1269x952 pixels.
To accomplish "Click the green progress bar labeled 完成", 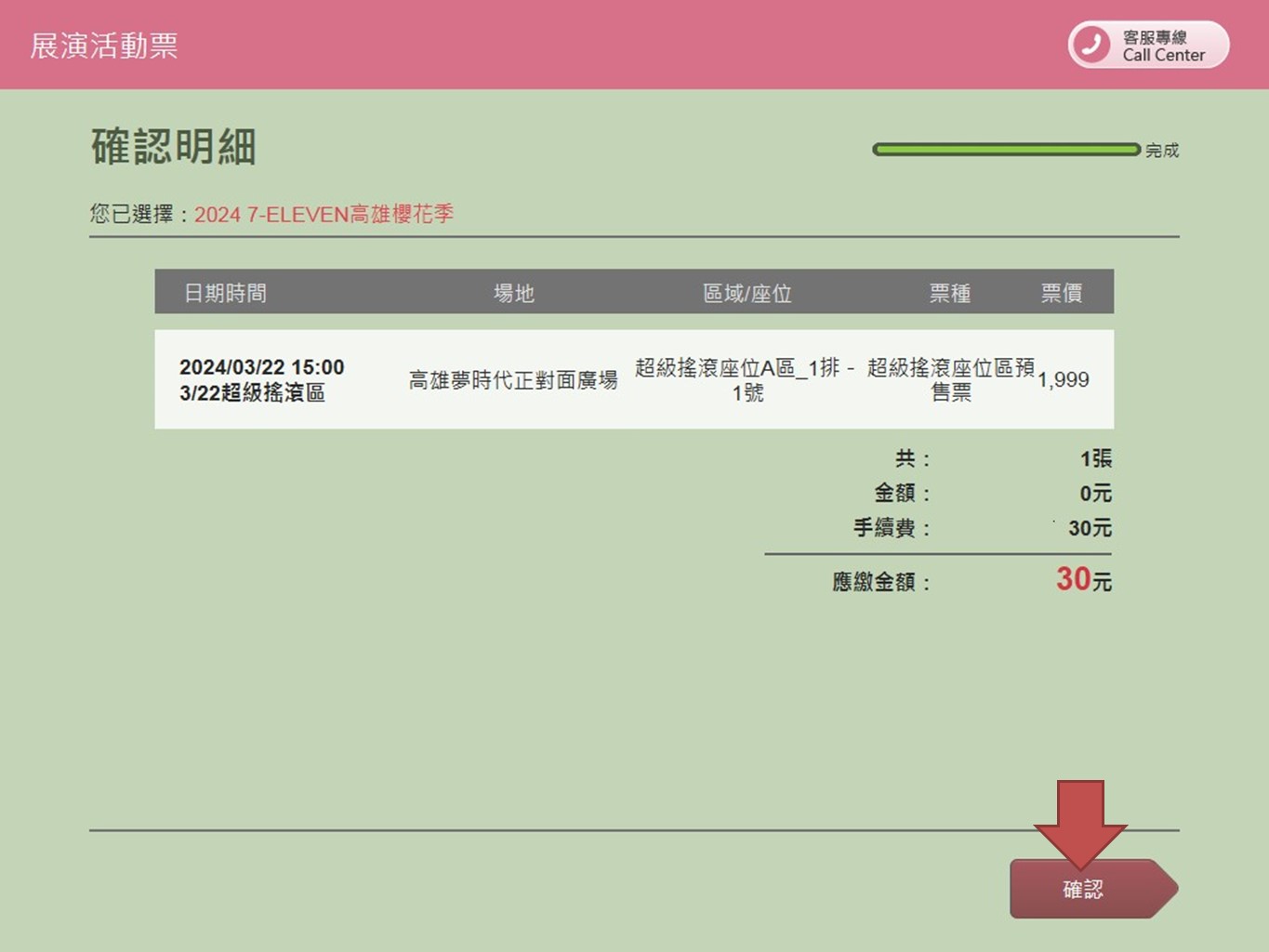I will click(x=1006, y=150).
